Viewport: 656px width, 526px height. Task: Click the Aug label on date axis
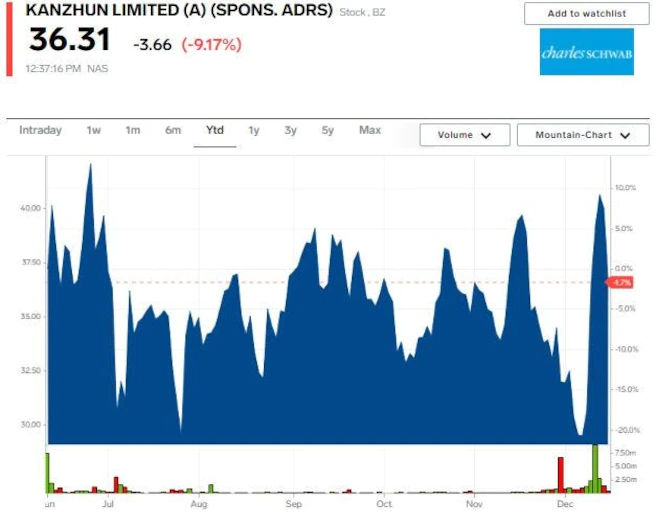point(199,504)
